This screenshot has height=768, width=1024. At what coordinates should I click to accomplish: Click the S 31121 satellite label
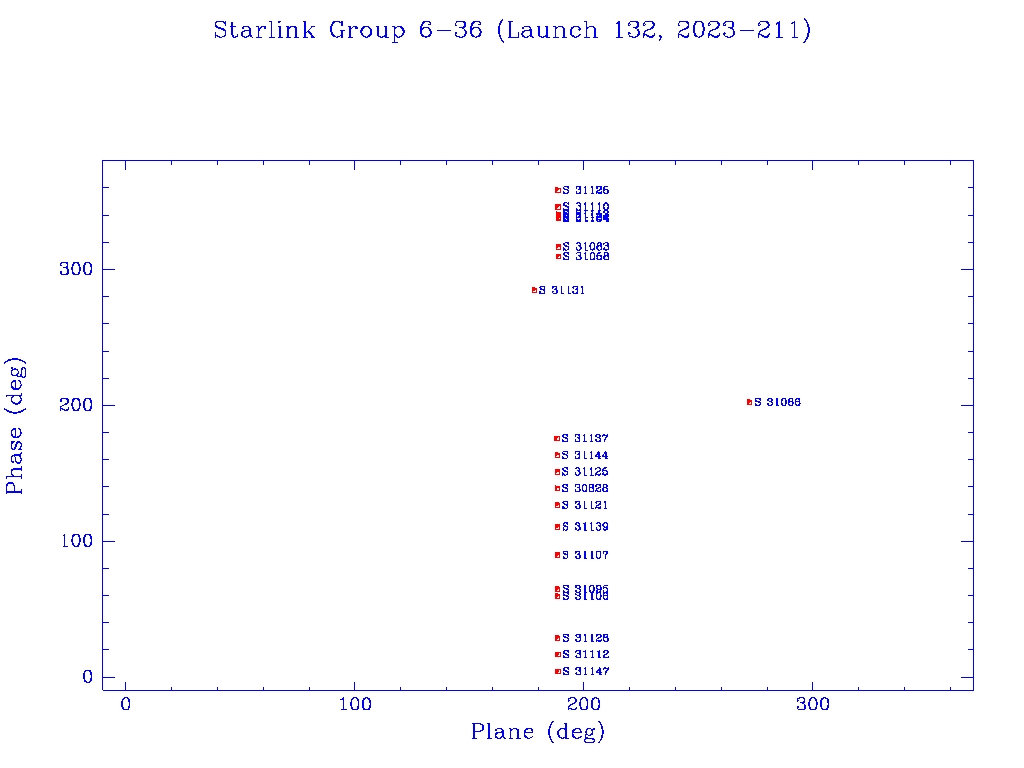pyautogui.click(x=585, y=505)
